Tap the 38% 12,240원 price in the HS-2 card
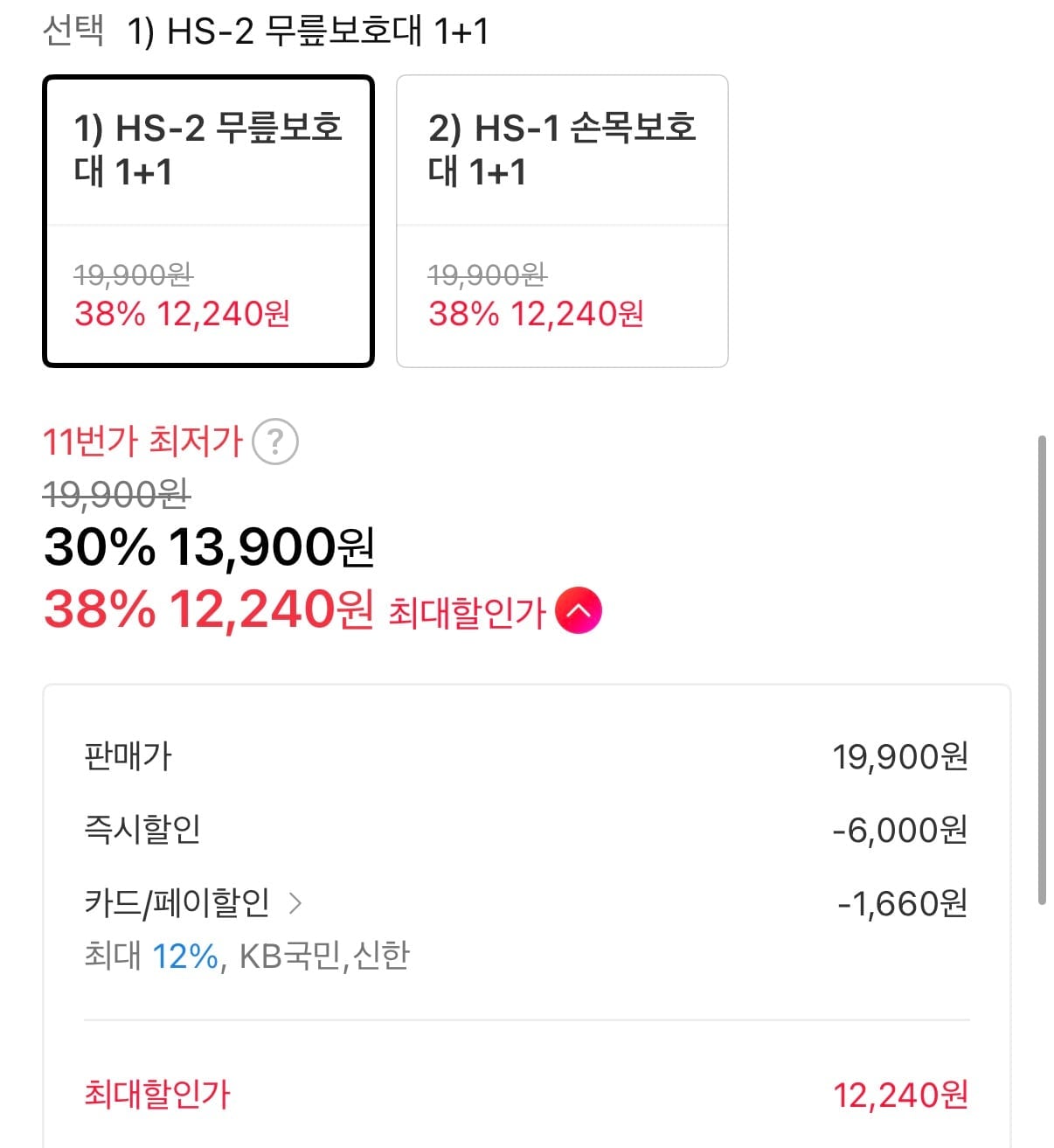 pos(182,313)
